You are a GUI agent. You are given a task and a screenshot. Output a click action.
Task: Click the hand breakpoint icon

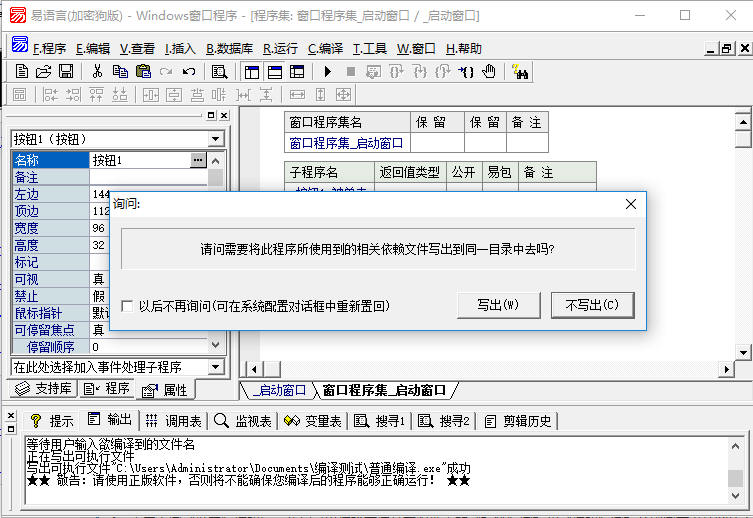[489, 71]
